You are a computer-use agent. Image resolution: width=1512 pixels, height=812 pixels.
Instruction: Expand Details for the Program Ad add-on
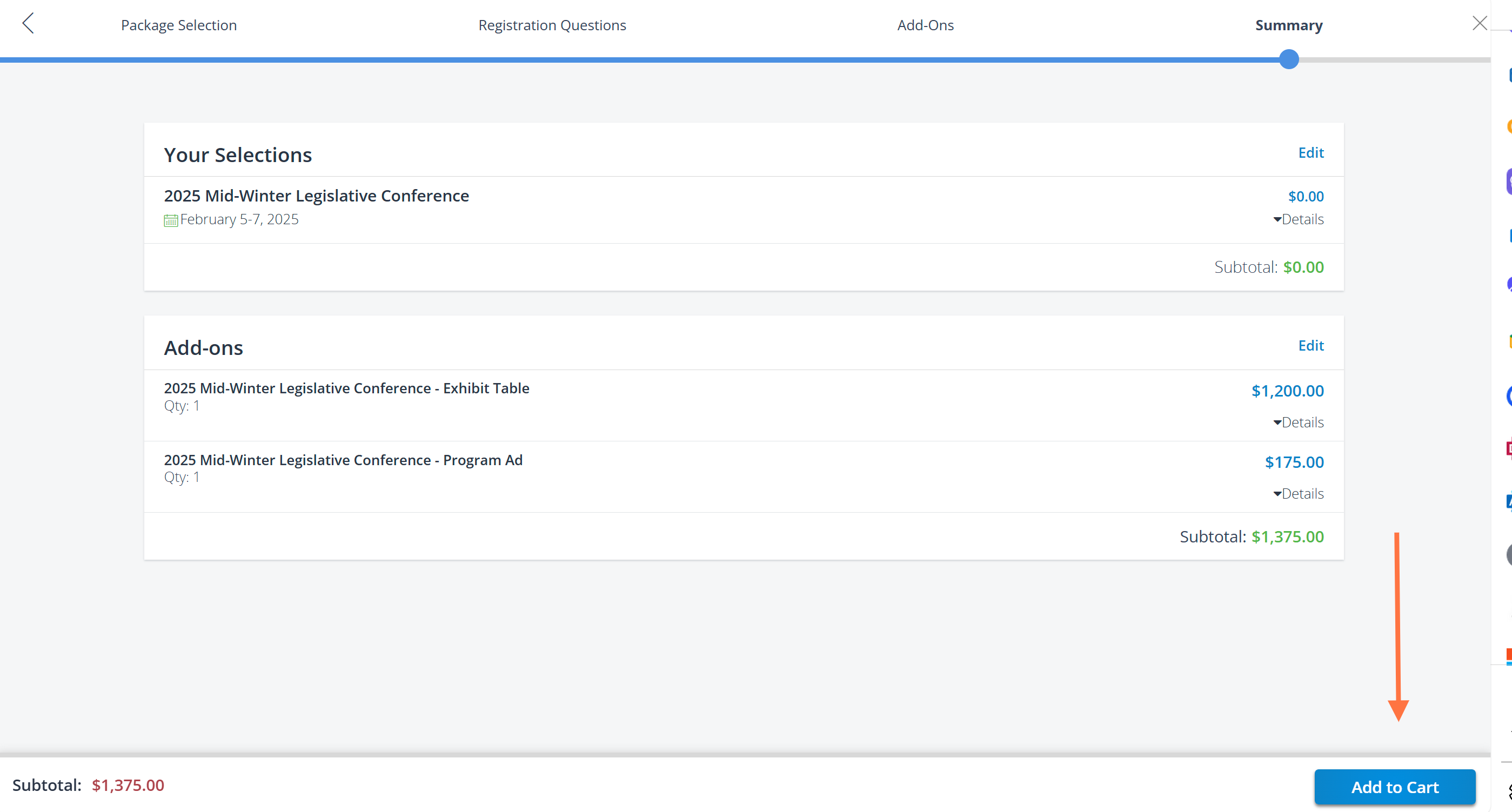point(1299,494)
